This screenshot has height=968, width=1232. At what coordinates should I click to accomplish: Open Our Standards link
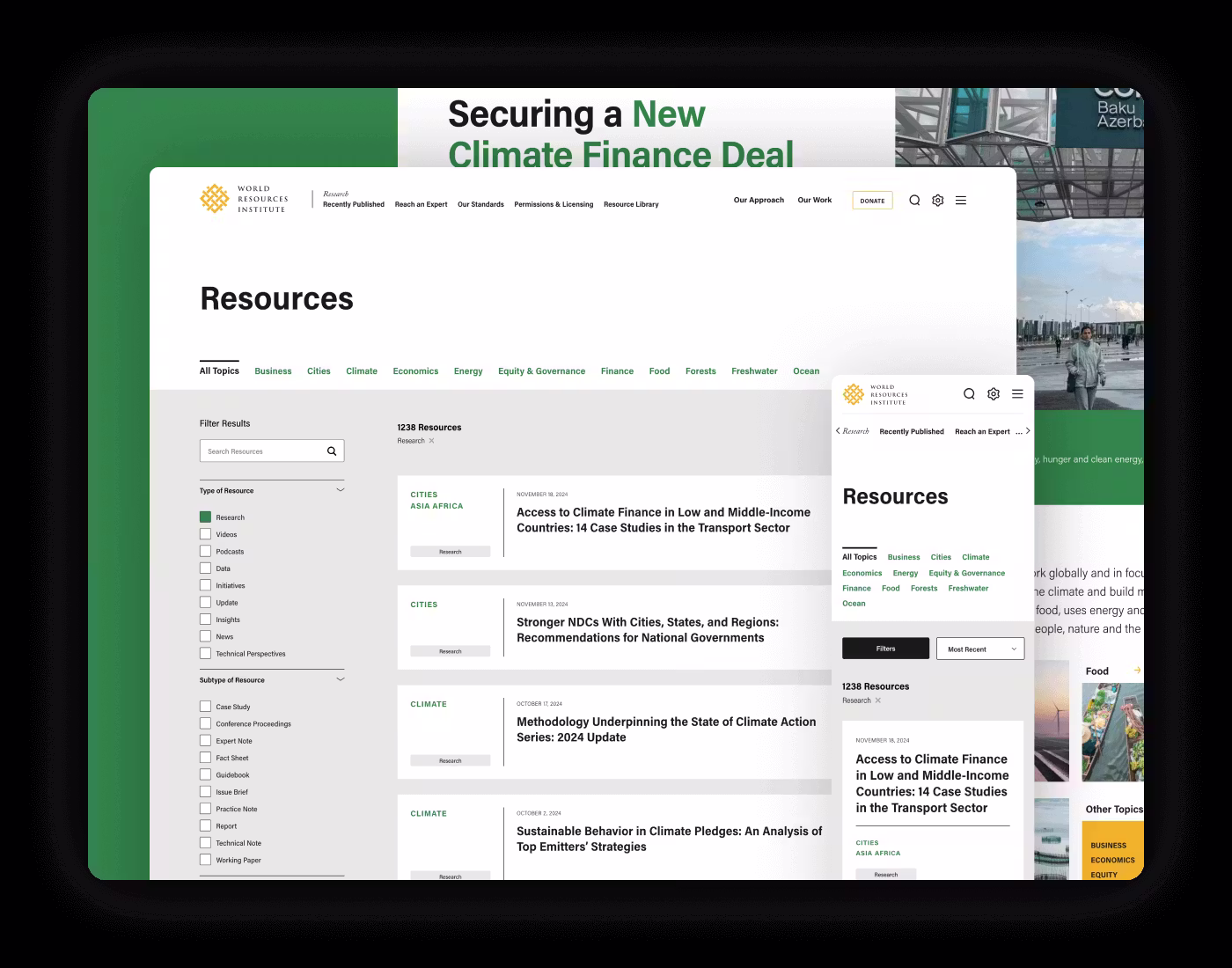pos(480,204)
